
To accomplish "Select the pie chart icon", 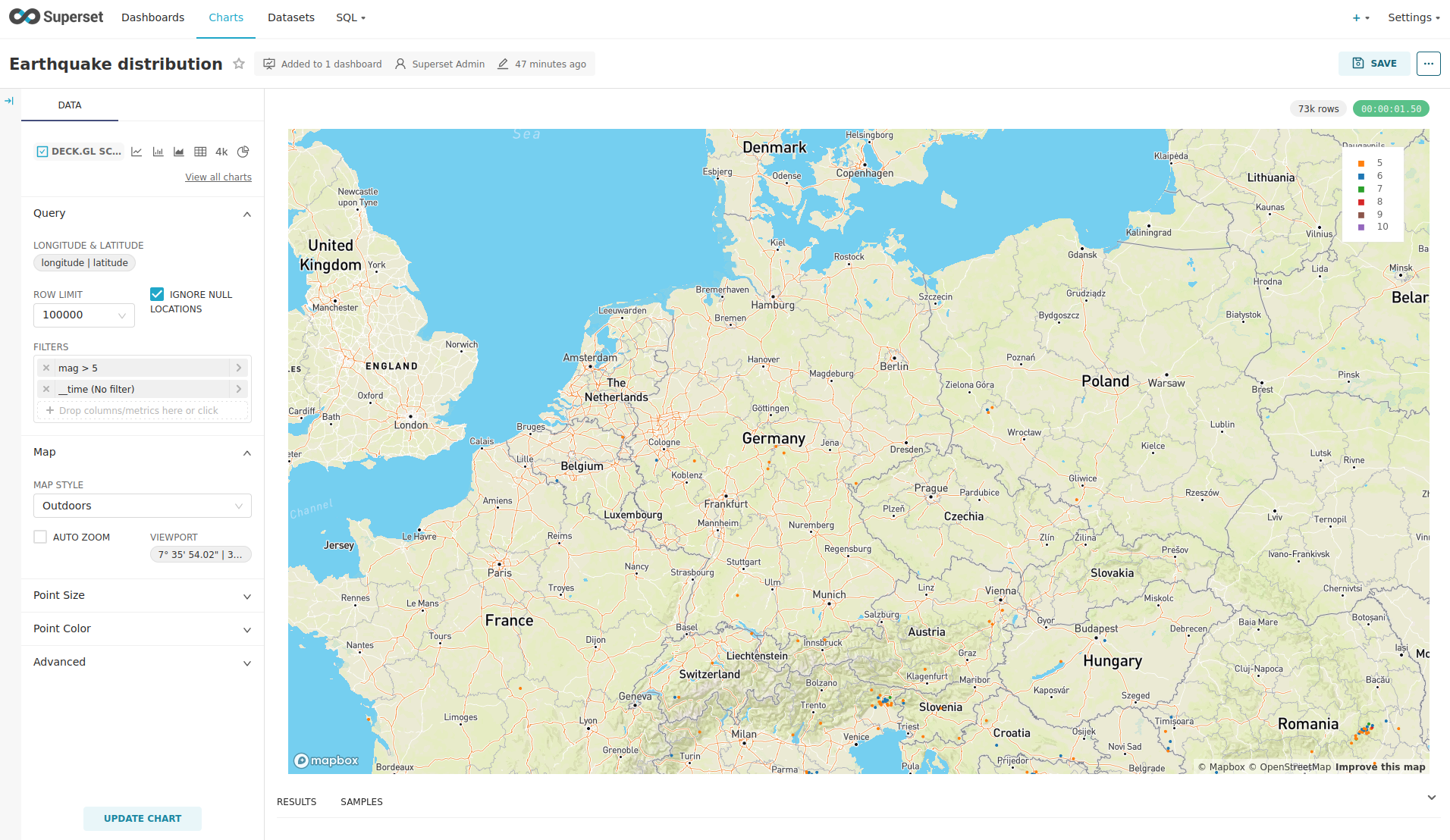I will (x=243, y=152).
